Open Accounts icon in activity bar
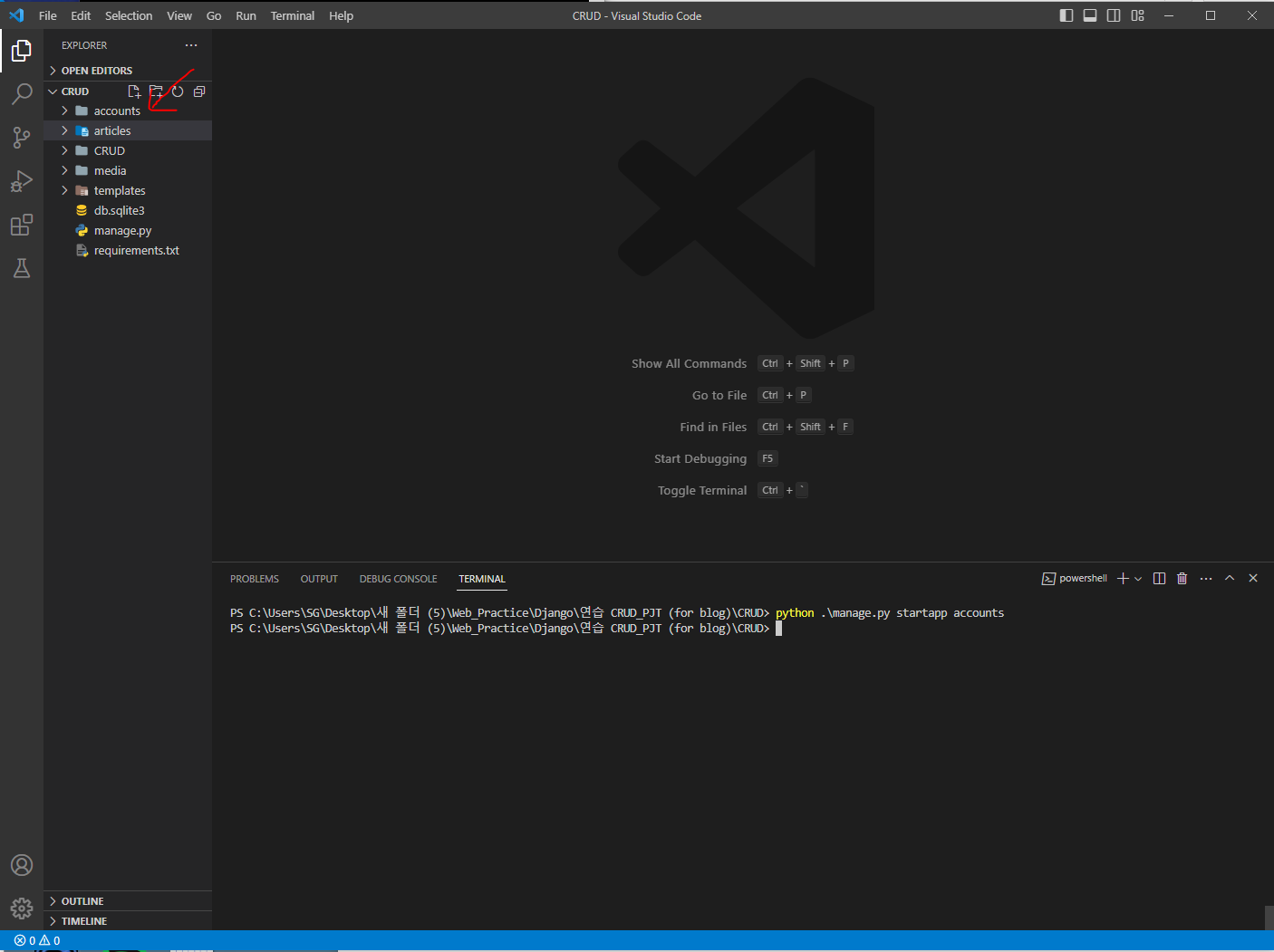This screenshot has height=952, width=1274. [x=22, y=865]
